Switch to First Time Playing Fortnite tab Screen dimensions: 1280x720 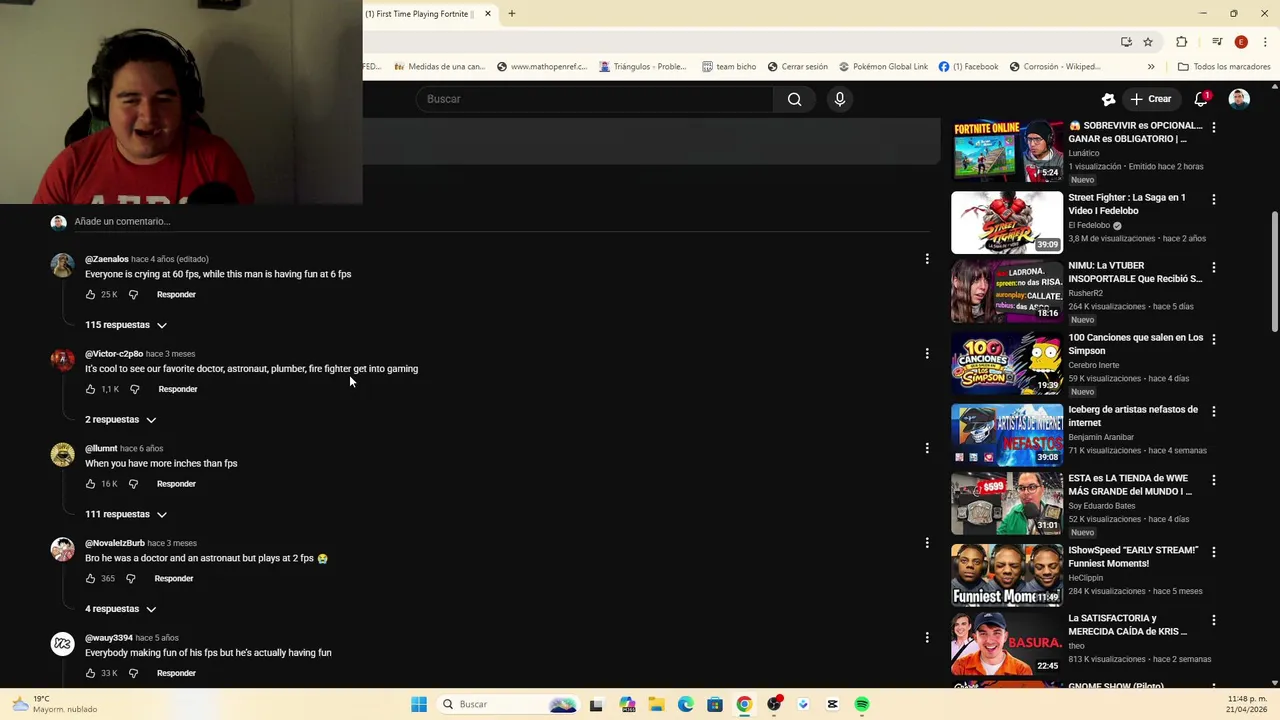[x=418, y=14]
